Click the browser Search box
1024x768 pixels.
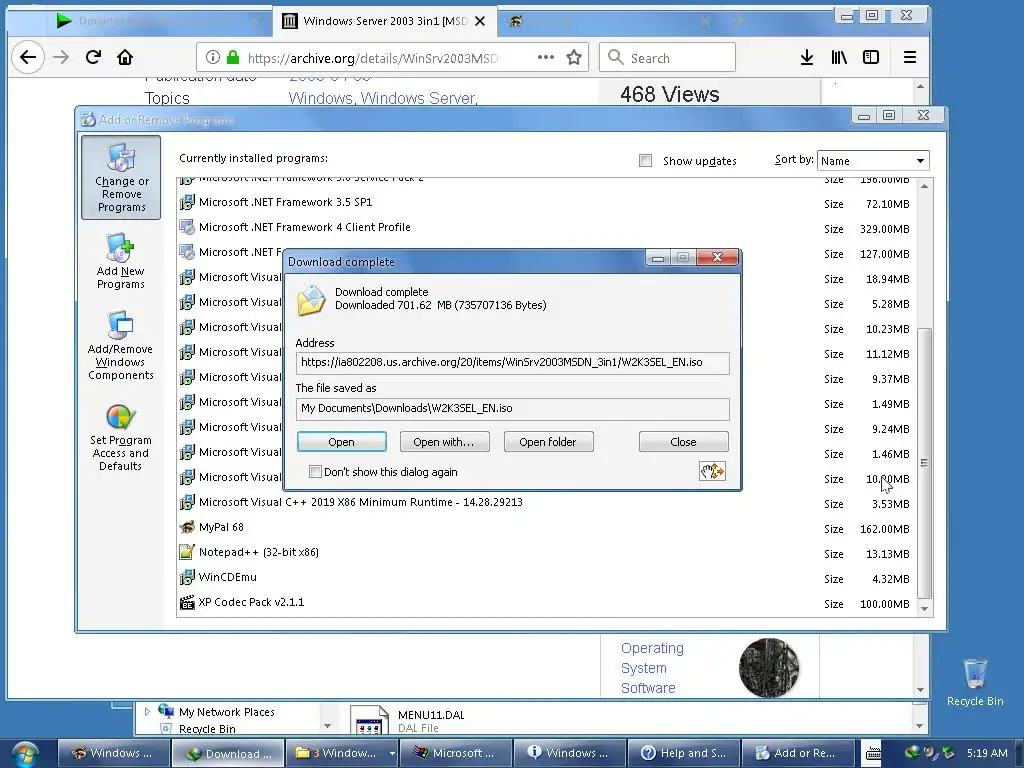667,57
